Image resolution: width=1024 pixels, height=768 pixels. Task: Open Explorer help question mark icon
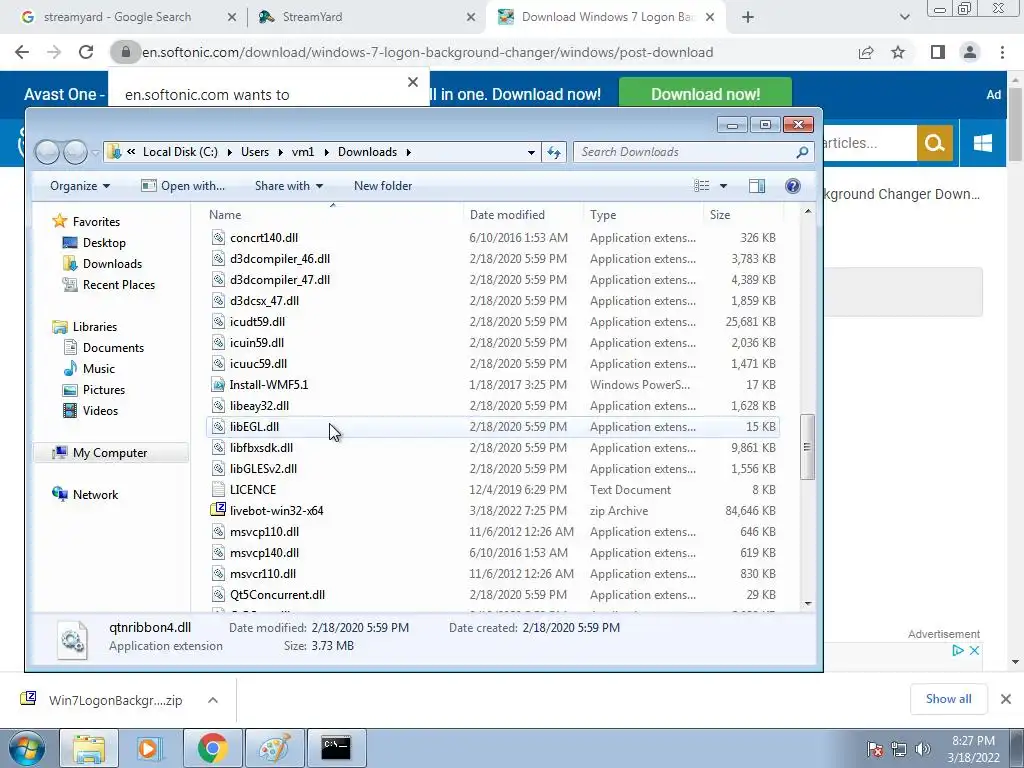point(792,186)
